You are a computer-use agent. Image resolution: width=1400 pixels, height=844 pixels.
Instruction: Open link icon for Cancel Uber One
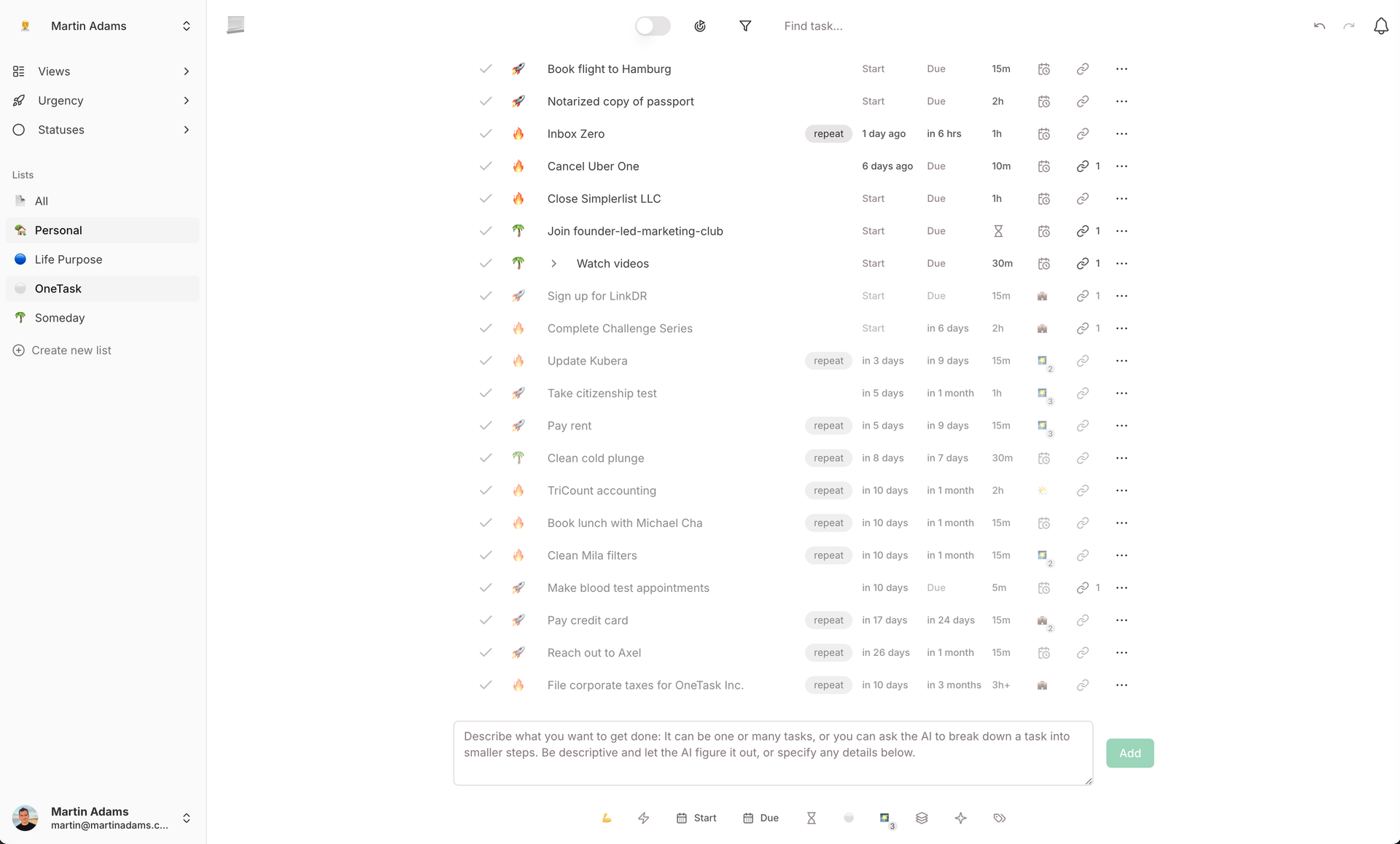tap(1083, 166)
